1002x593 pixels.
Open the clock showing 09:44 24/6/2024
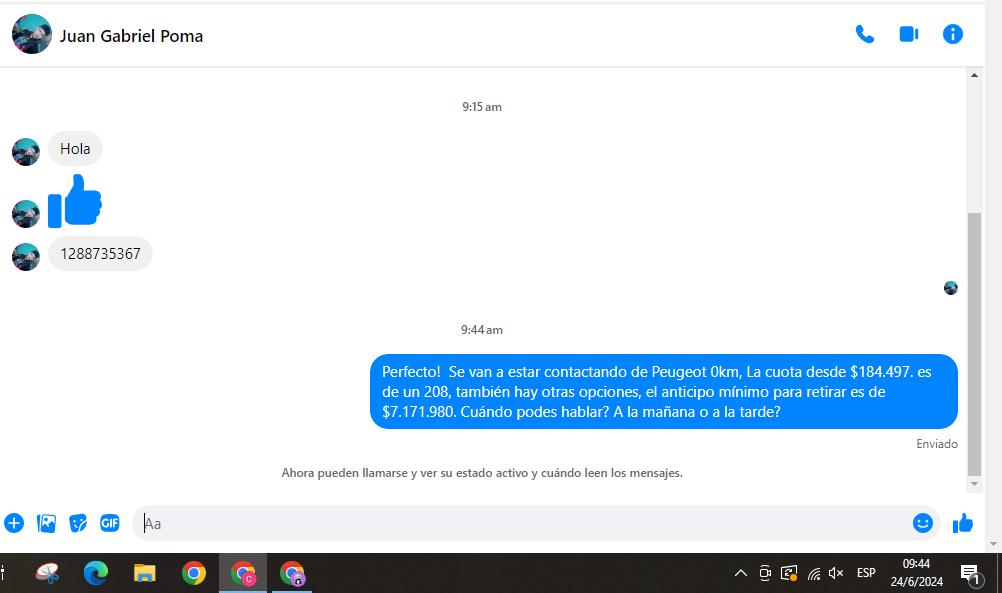click(x=916, y=573)
